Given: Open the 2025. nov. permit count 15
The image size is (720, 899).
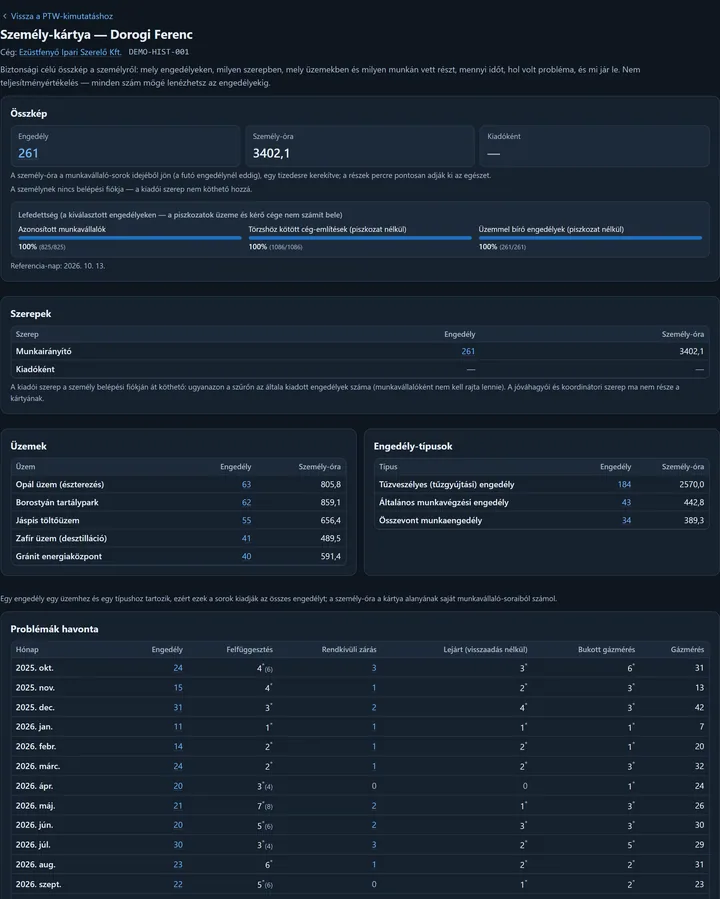Looking at the screenshot, I should 178,687.
